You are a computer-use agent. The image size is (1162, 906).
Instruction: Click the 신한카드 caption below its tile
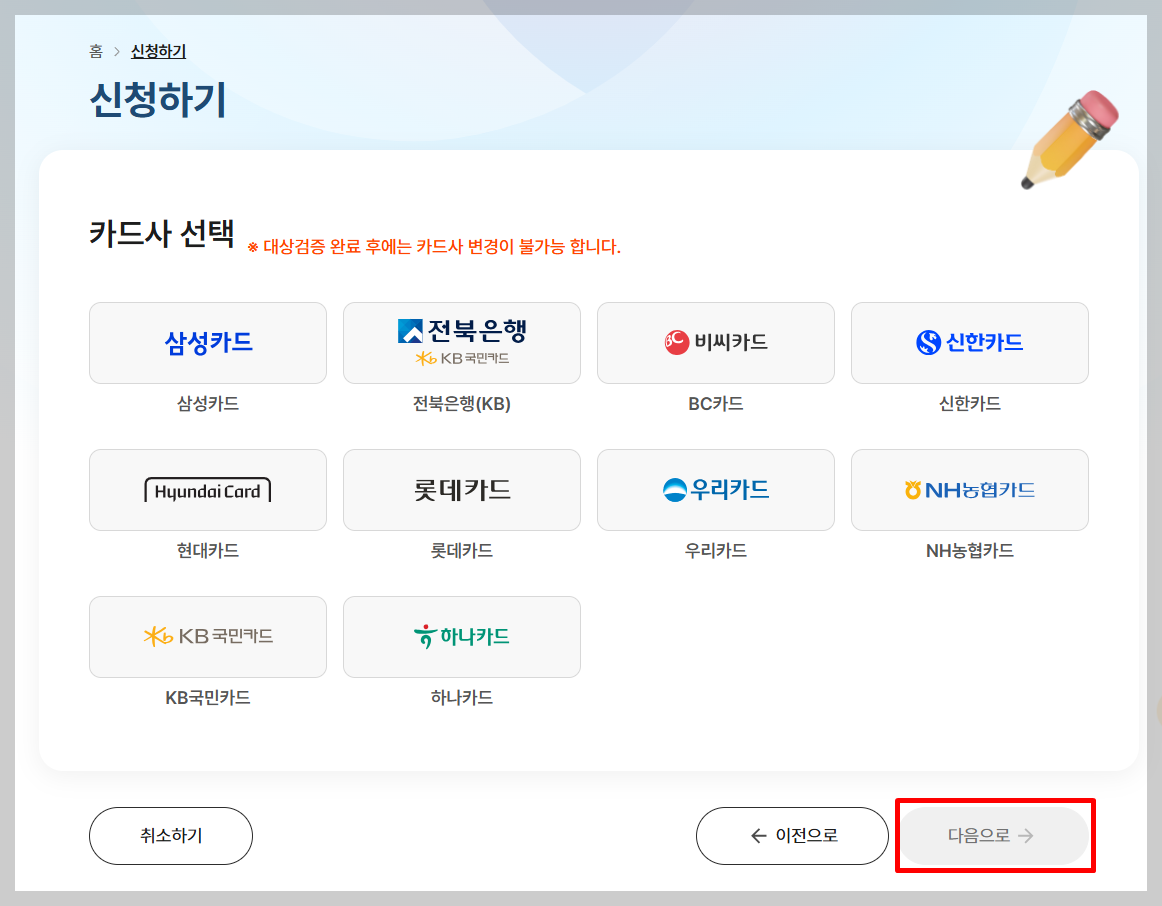point(969,404)
